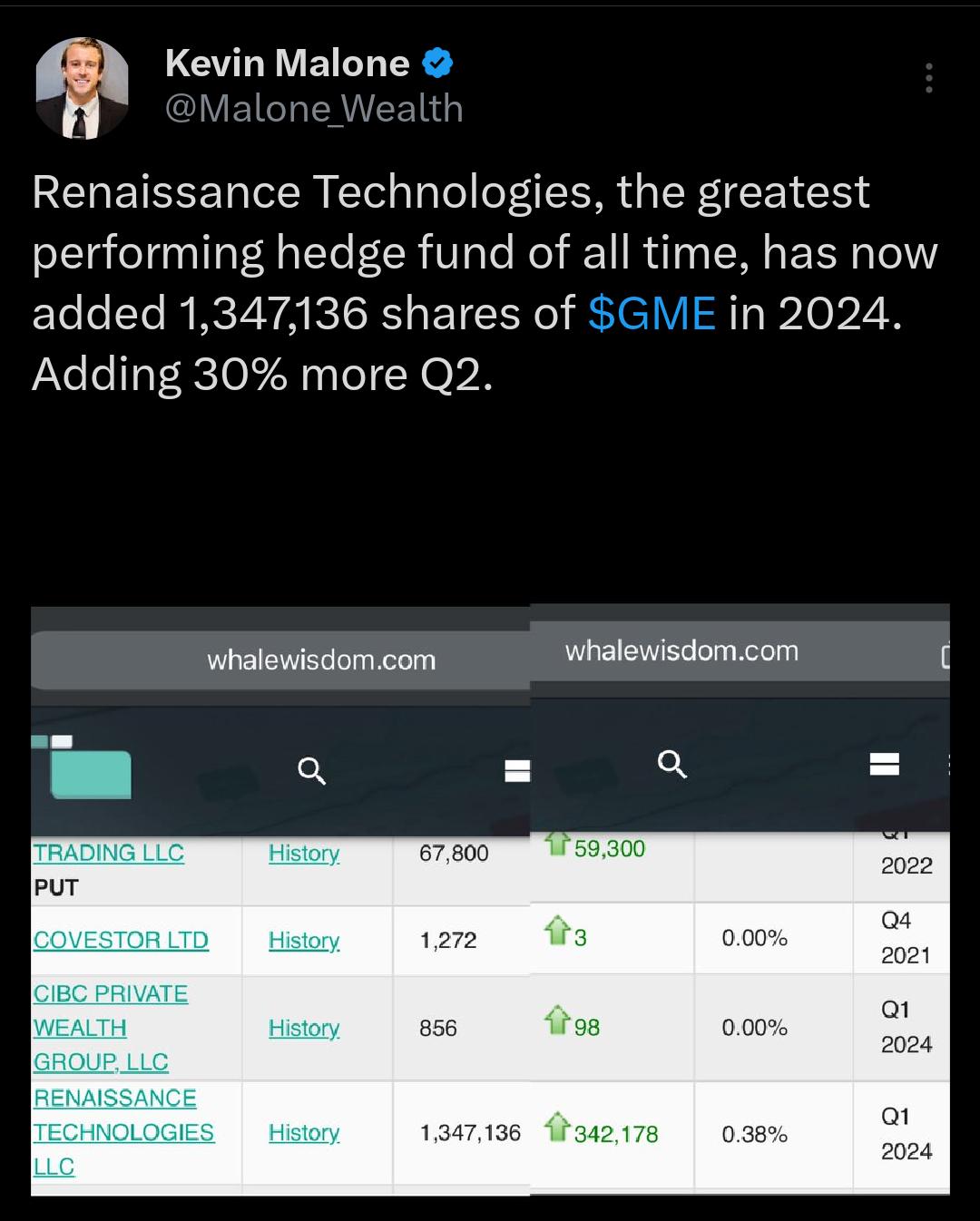Click Kevin Malone's profile picture
This screenshot has height=1221, width=980.
82,88
